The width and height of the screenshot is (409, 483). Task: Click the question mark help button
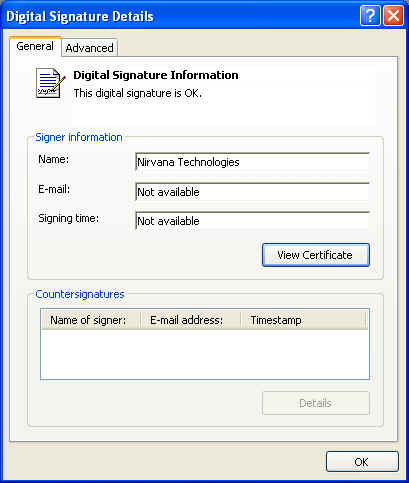point(370,15)
